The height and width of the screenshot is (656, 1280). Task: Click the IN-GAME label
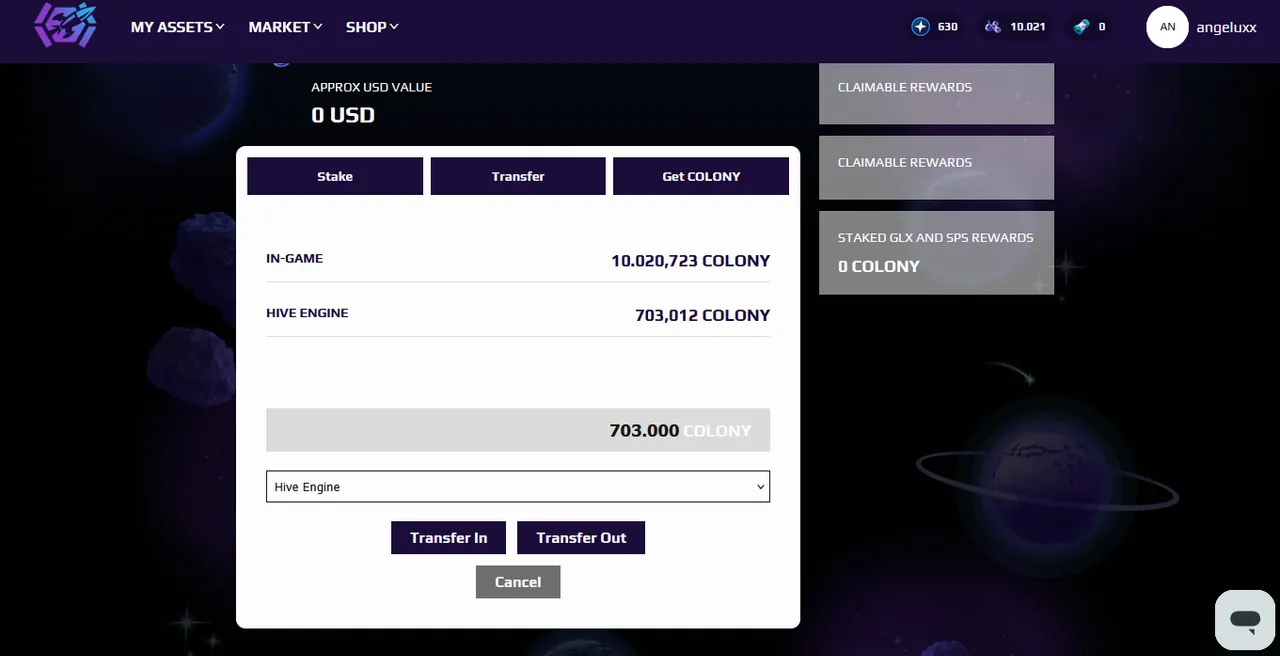pos(294,258)
